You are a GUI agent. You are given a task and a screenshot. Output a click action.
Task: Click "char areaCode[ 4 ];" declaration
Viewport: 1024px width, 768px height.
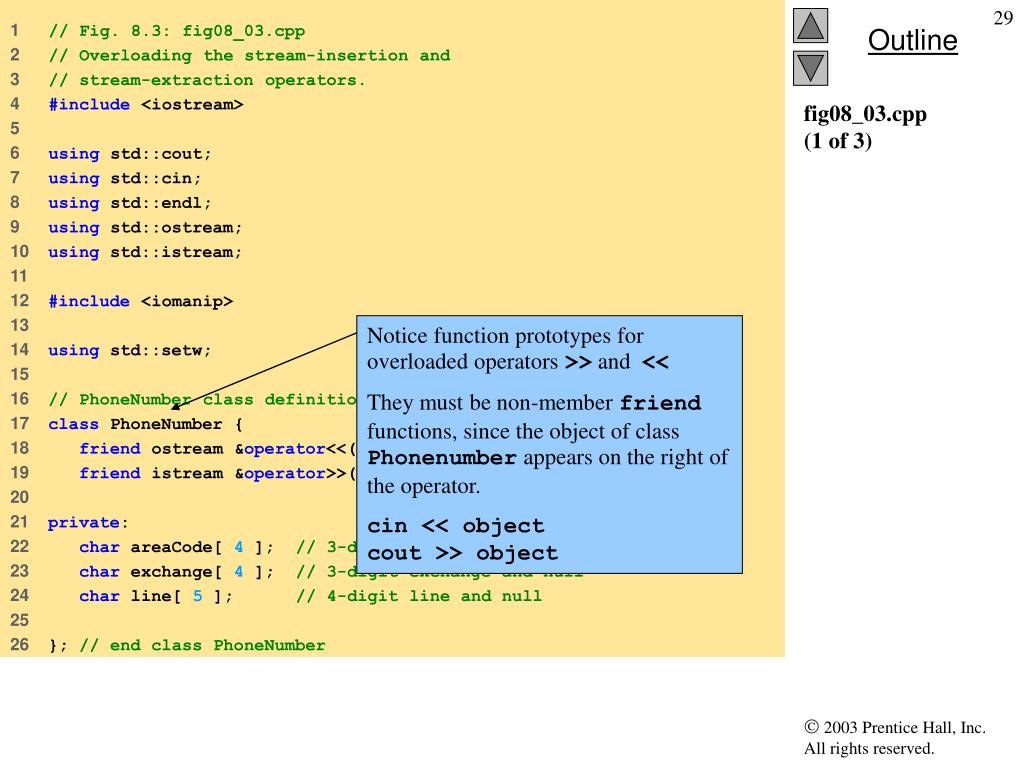pos(176,547)
